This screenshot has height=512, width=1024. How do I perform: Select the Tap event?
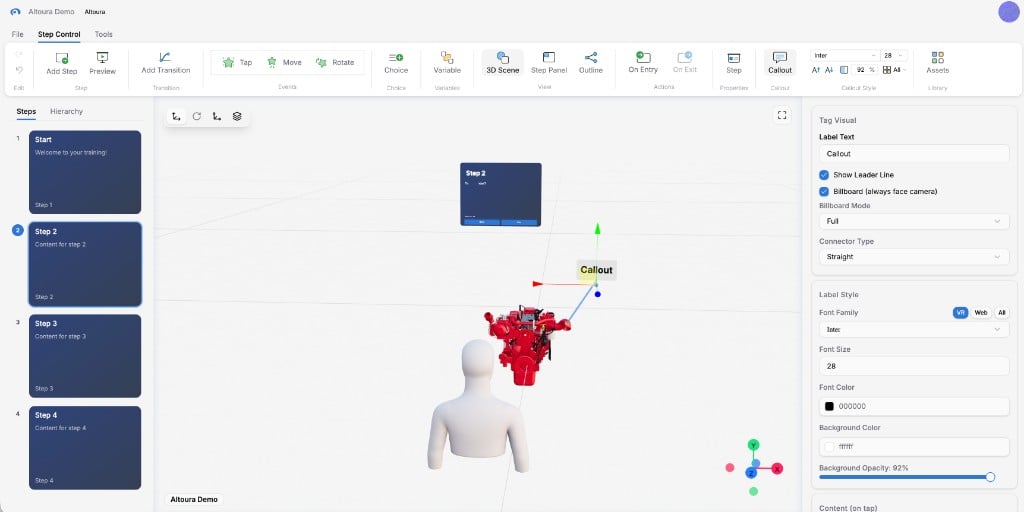[x=237, y=63]
